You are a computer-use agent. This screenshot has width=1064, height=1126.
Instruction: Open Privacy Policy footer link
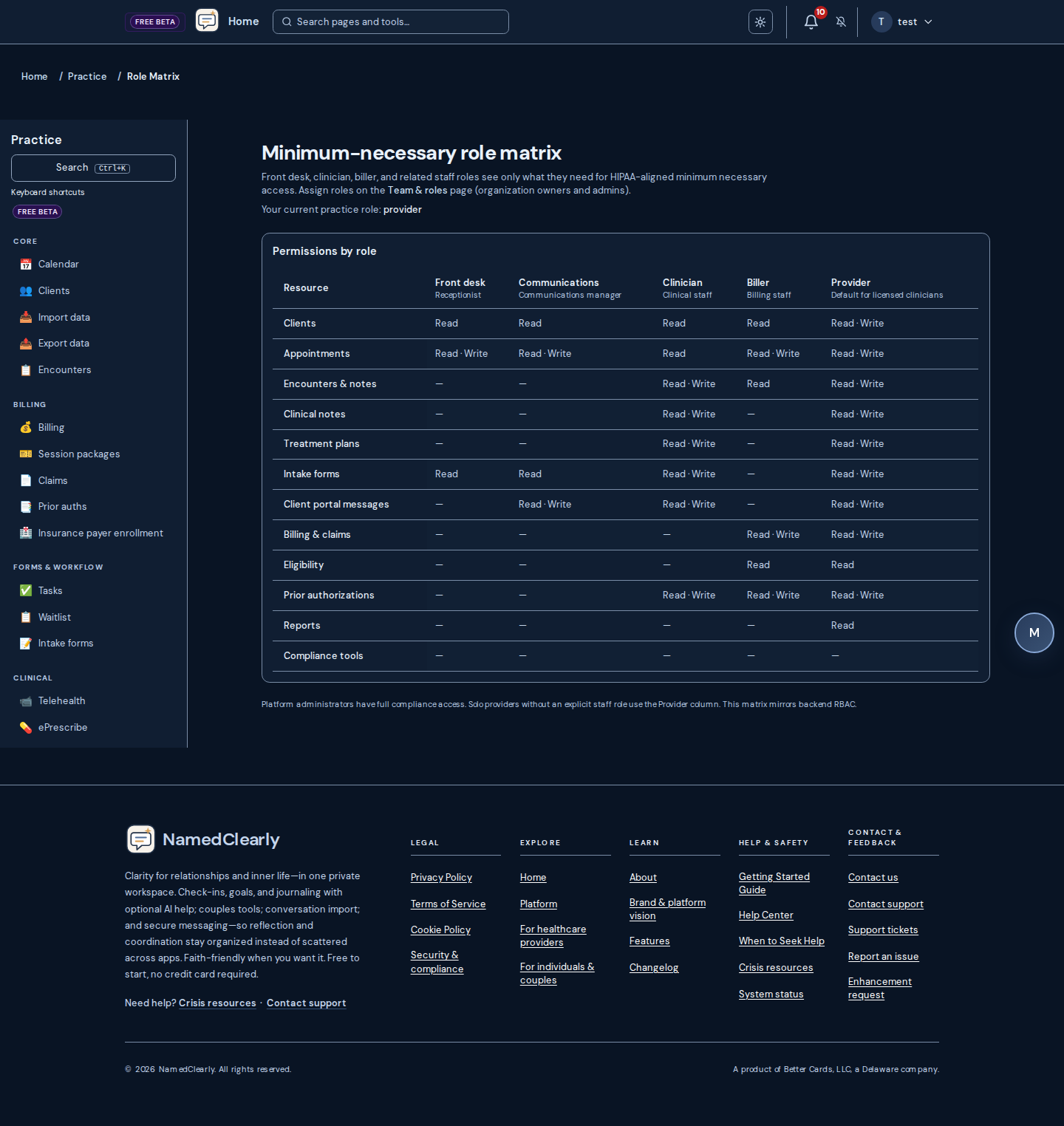point(441,878)
